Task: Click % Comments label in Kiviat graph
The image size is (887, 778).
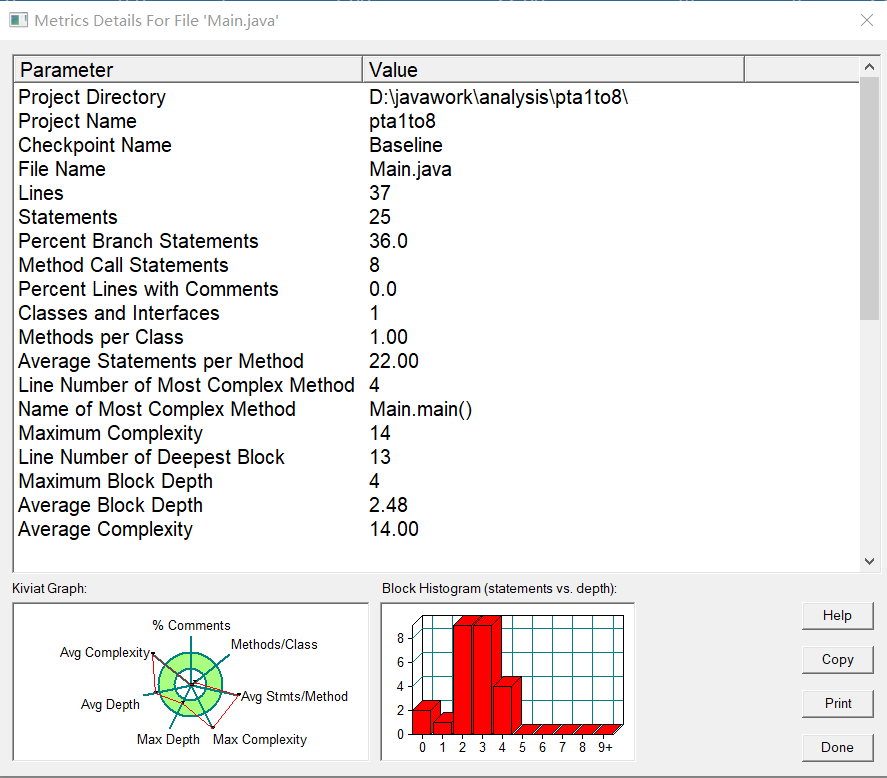Action: click(x=191, y=625)
